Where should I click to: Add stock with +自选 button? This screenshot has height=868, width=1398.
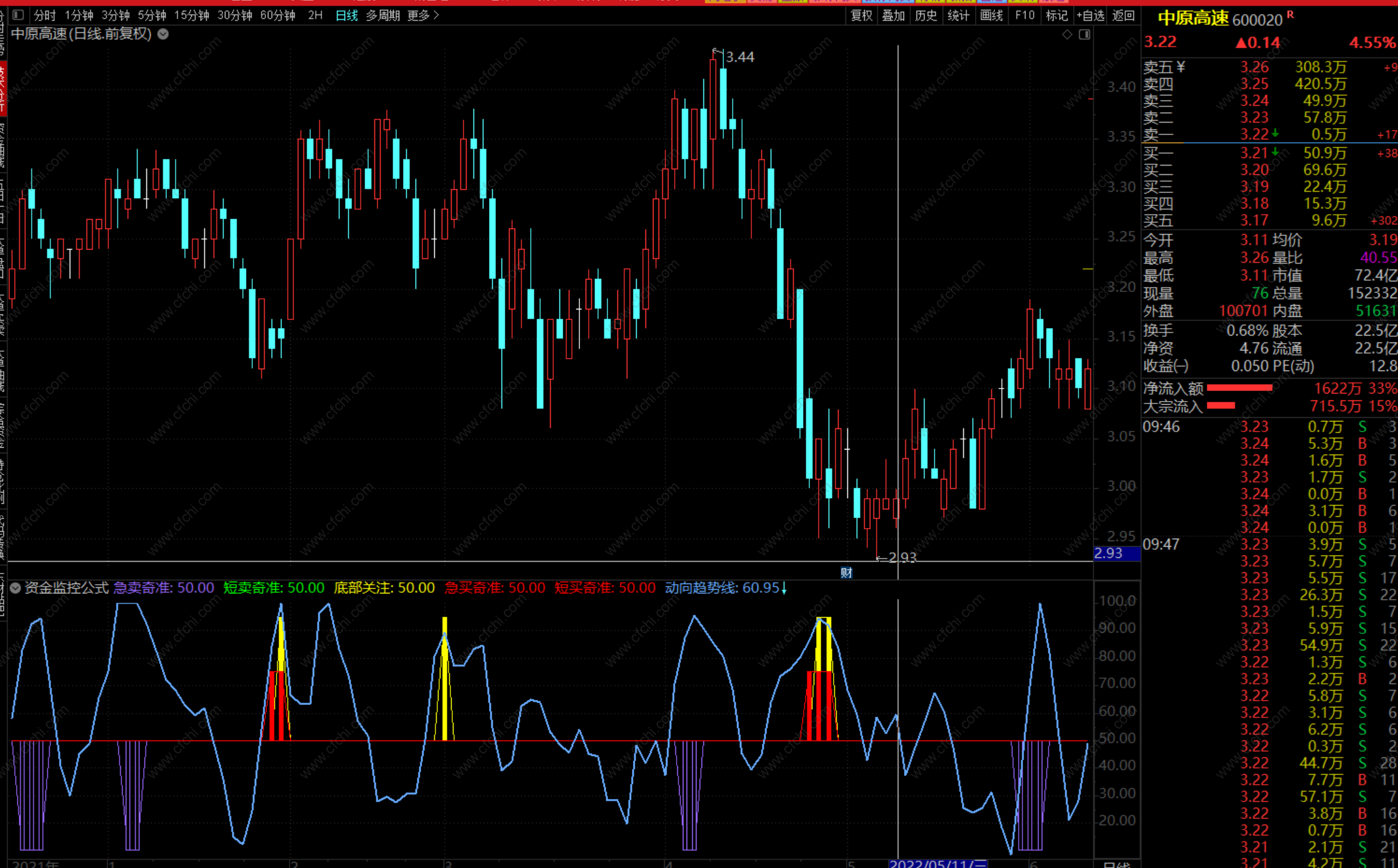coord(1090,15)
